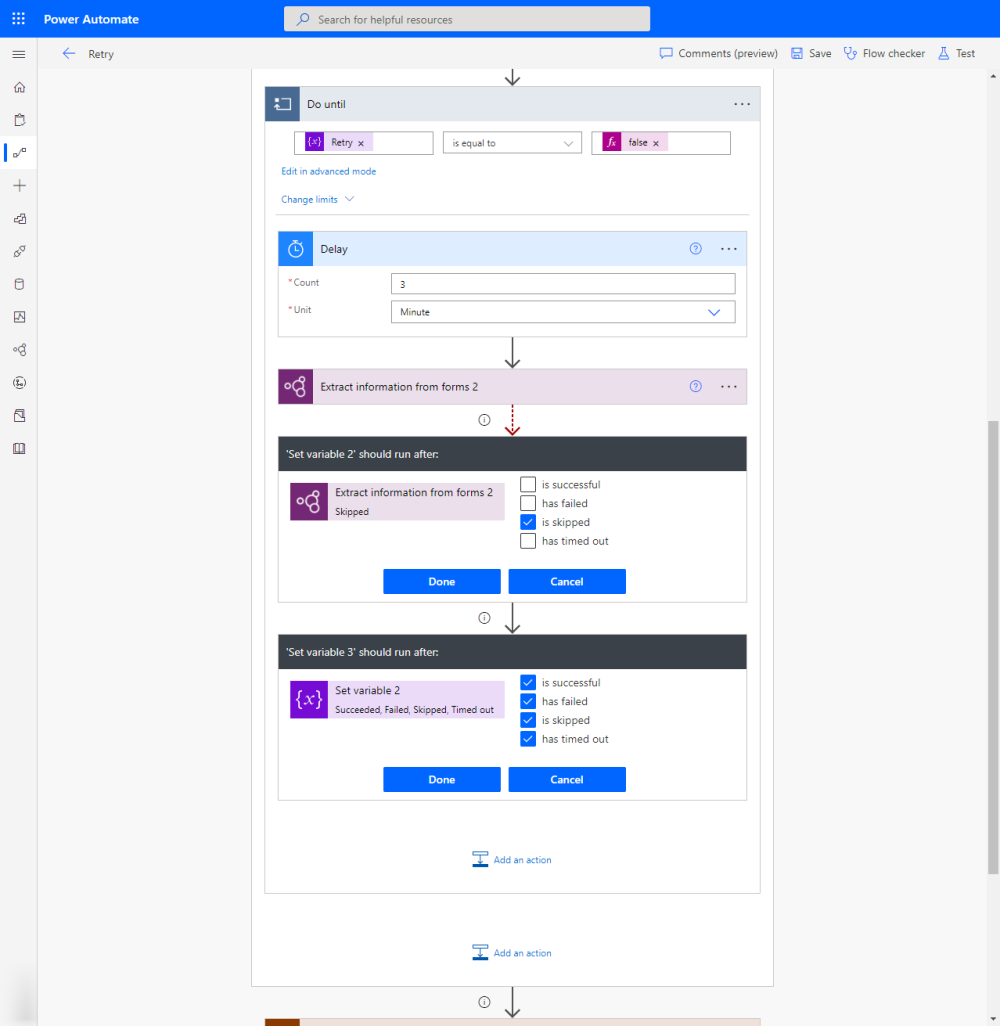Open Action items clipboard icon in sidebar
The width and height of the screenshot is (1000, 1026).
(x=20, y=120)
